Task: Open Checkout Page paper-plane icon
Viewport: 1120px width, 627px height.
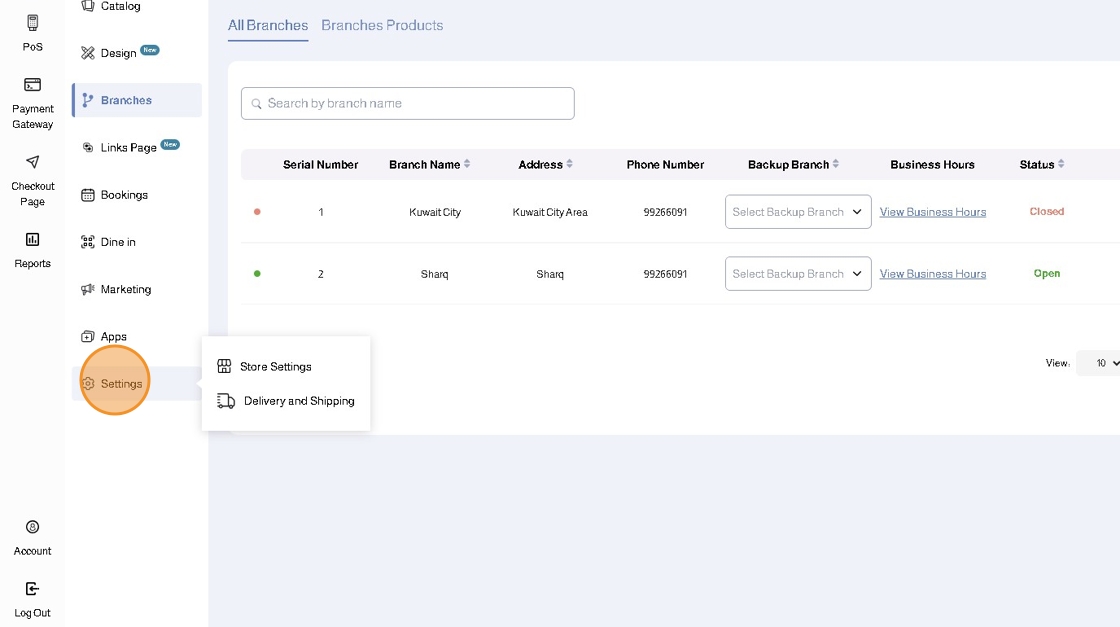Action: (32, 162)
